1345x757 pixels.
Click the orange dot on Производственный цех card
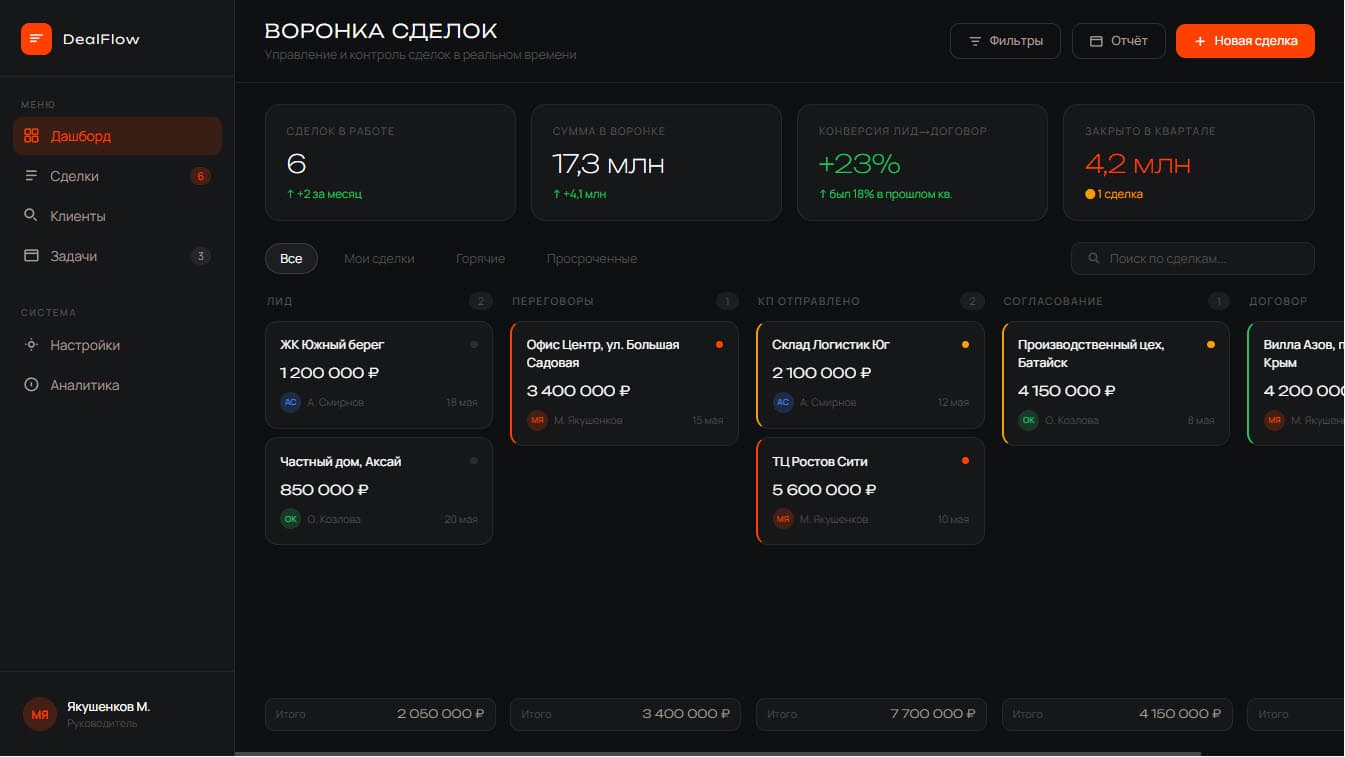coord(1211,344)
